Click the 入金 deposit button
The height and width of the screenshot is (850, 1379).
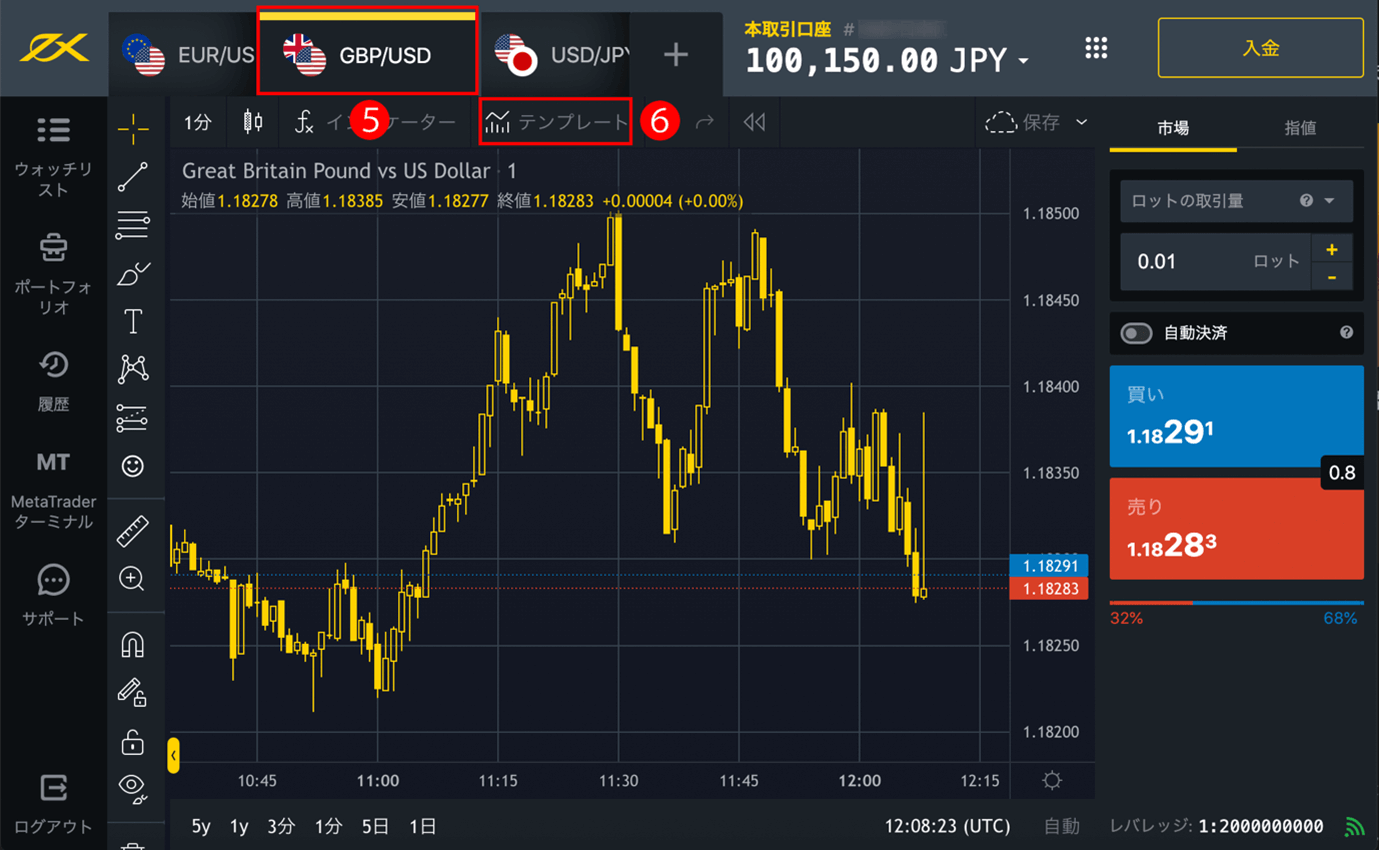click(1260, 48)
